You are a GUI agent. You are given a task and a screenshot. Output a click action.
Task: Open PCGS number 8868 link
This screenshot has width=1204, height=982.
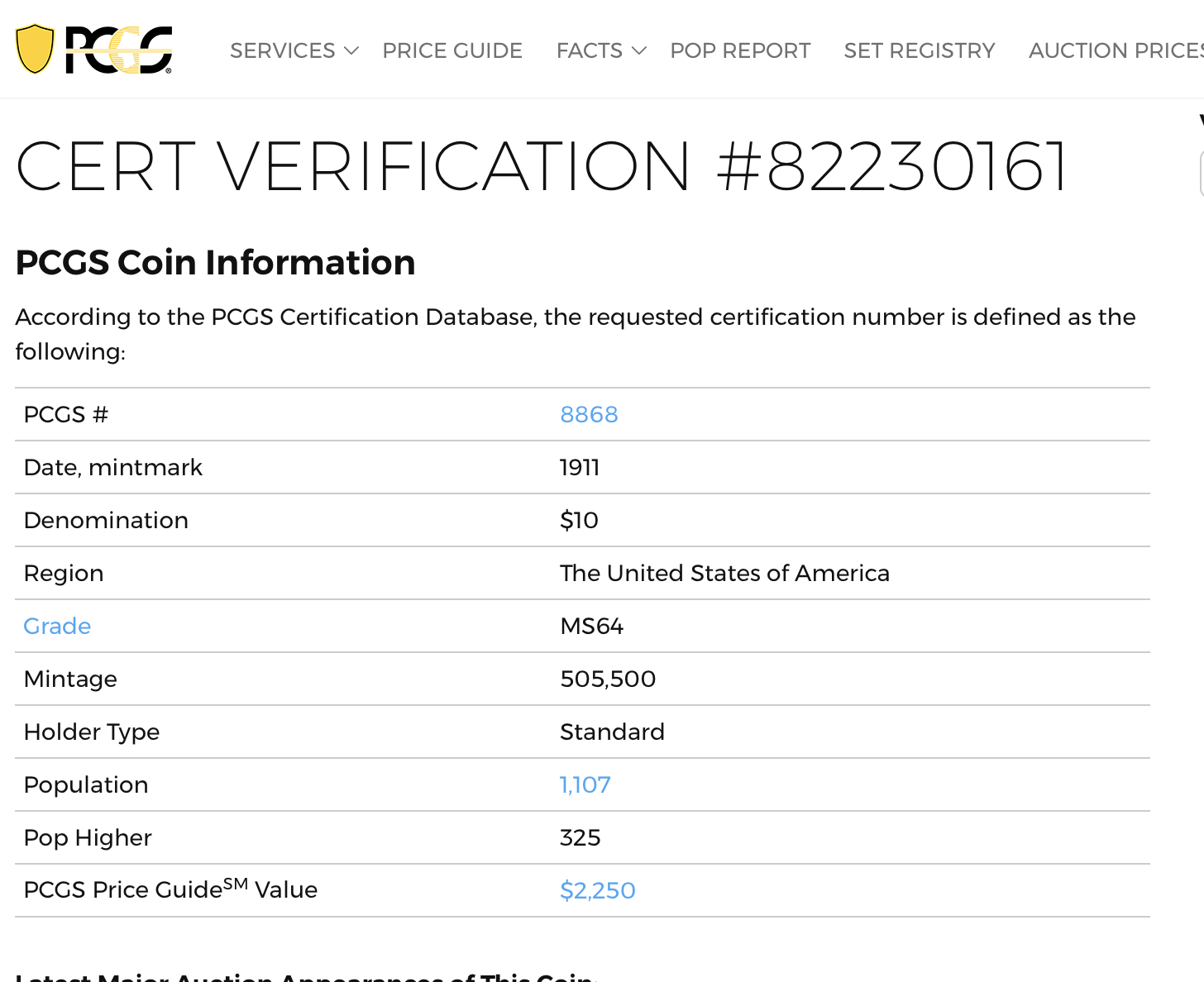click(x=589, y=414)
